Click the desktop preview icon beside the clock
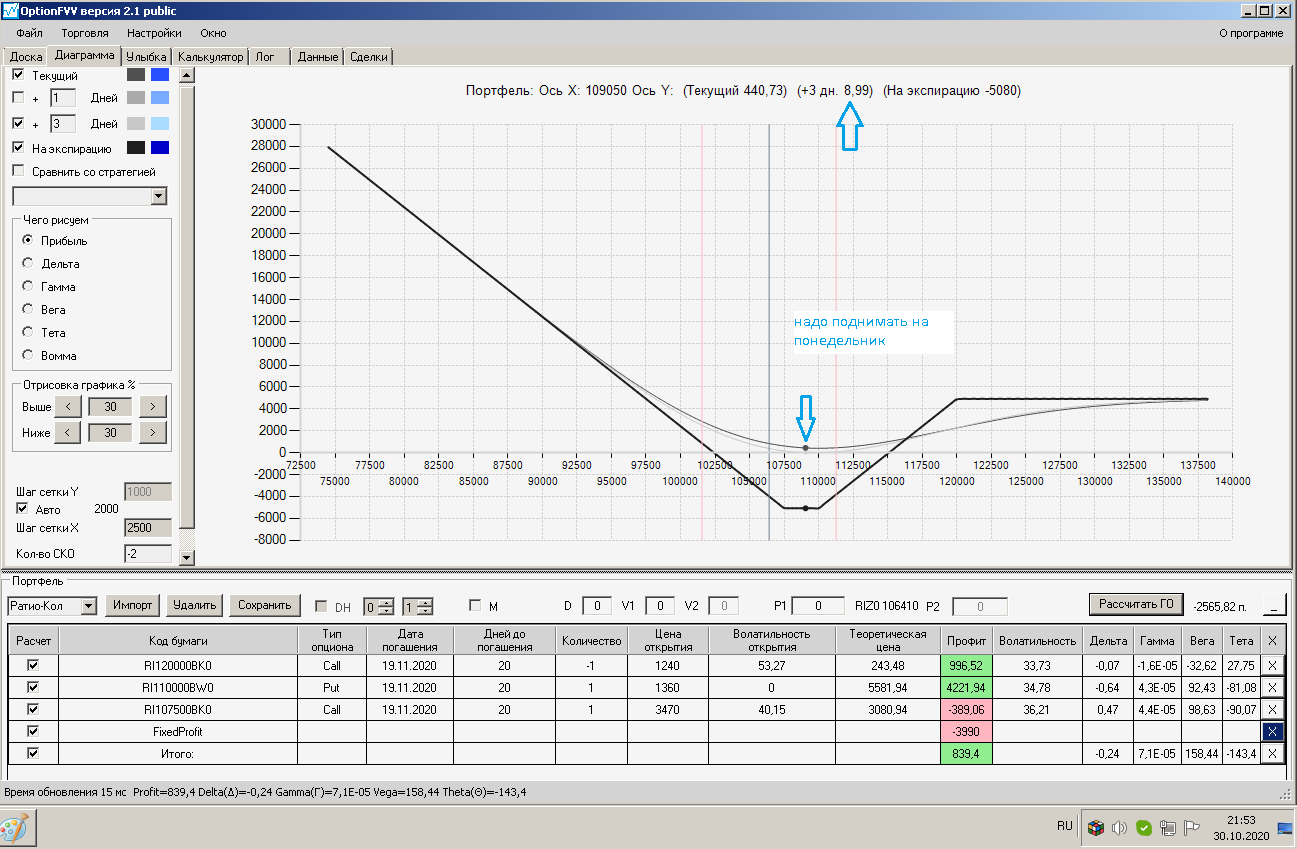 [1284, 828]
